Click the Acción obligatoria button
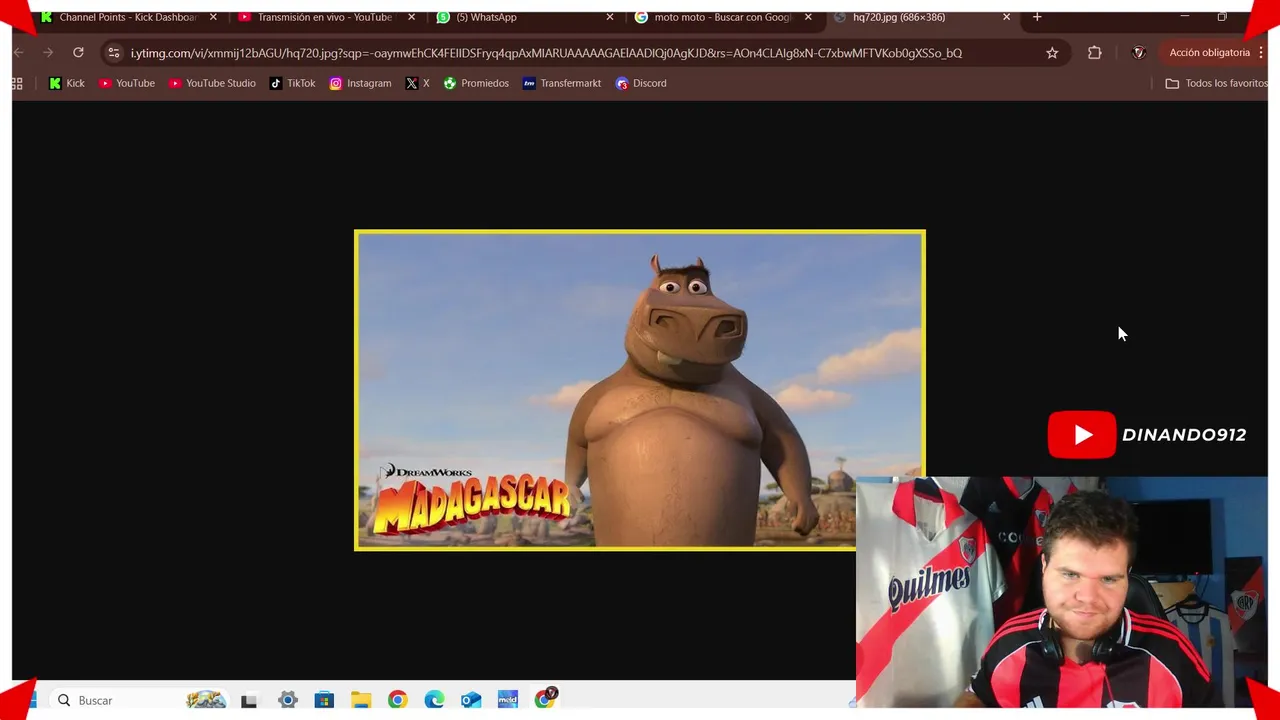This screenshot has width=1280, height=720. coord(1209,53)
